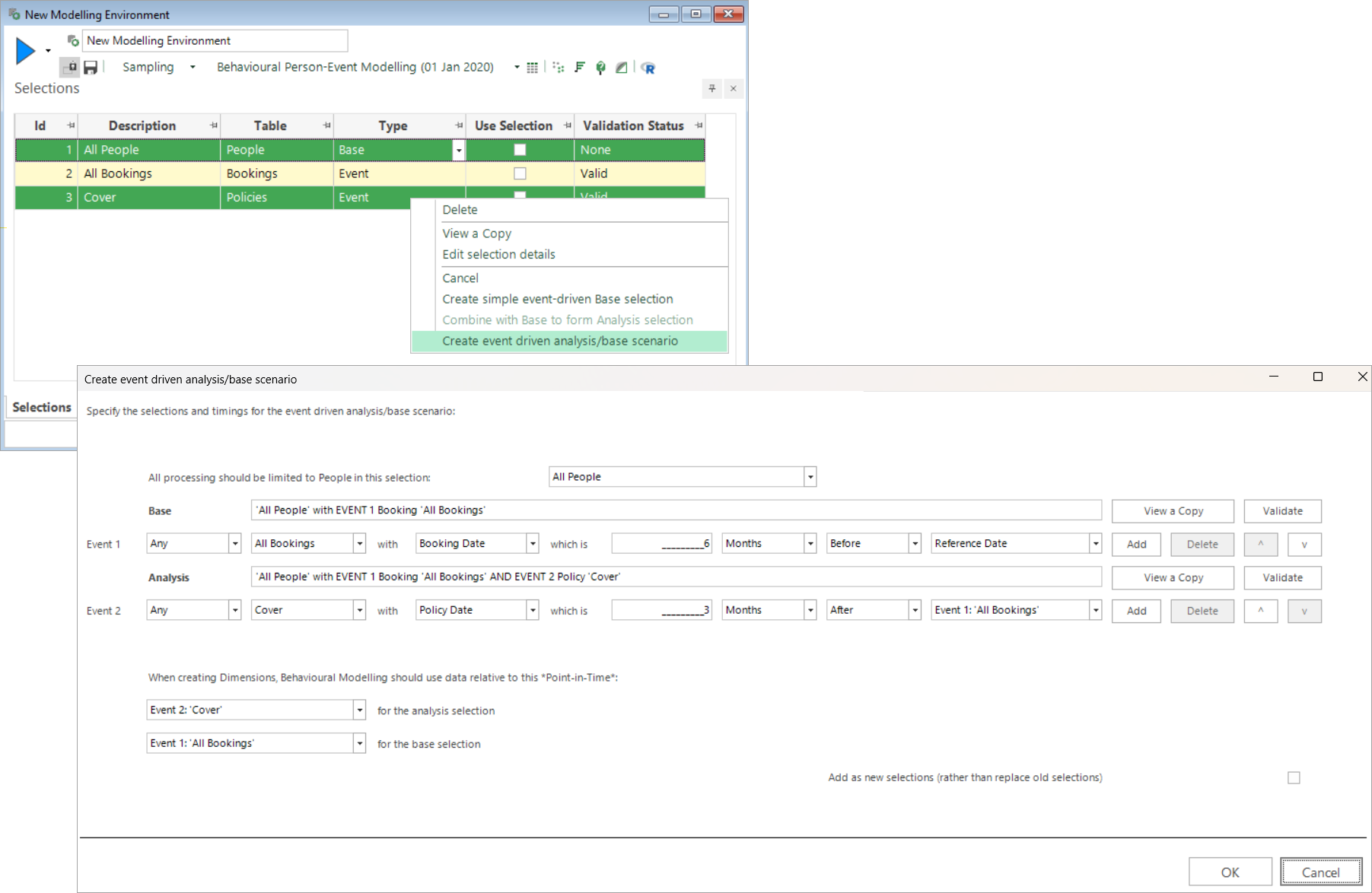Switch to the Selections tab at bottom
Screen dimensions: 1372x893
click(42, 407)
